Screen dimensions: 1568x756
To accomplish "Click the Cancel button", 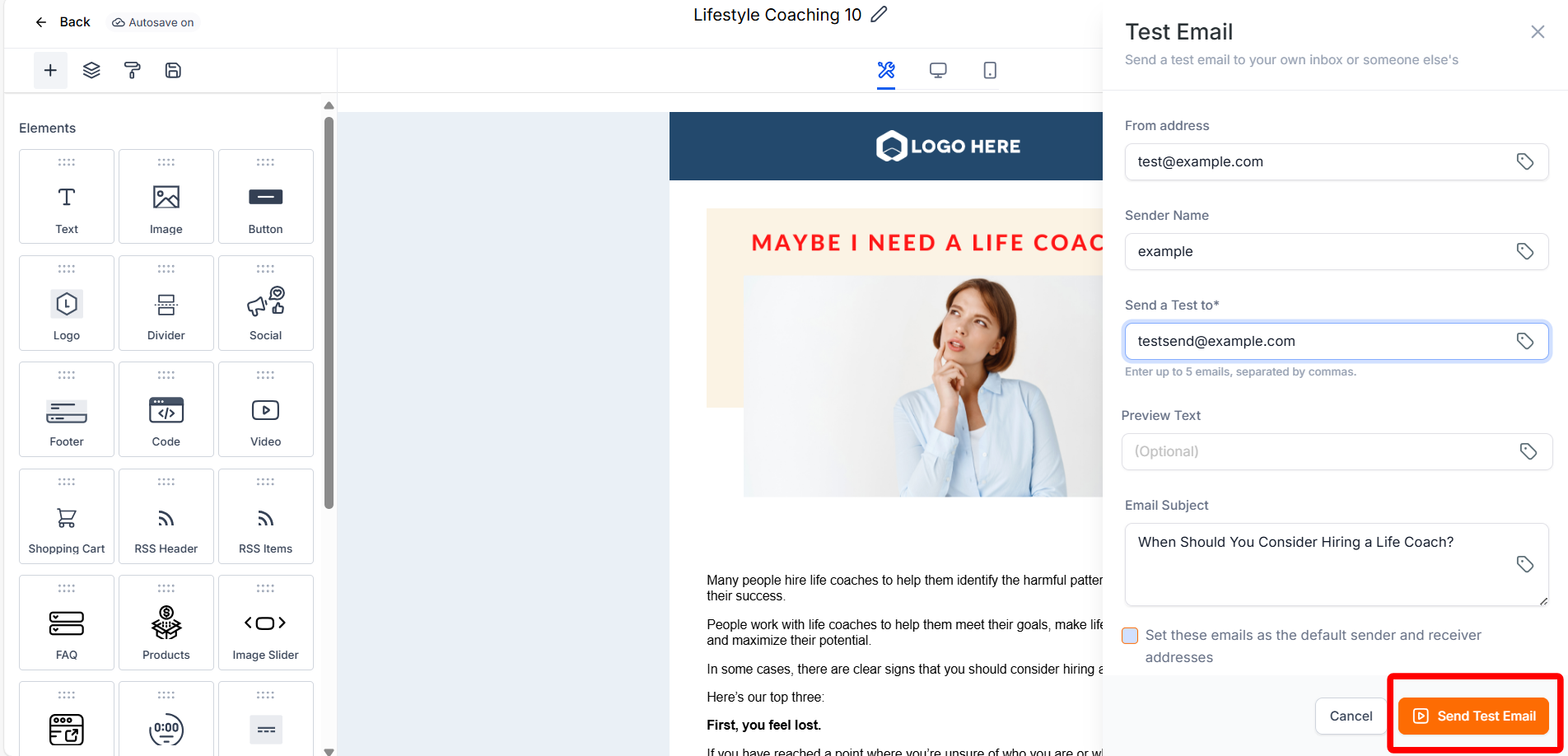I will coord(1351,716).
